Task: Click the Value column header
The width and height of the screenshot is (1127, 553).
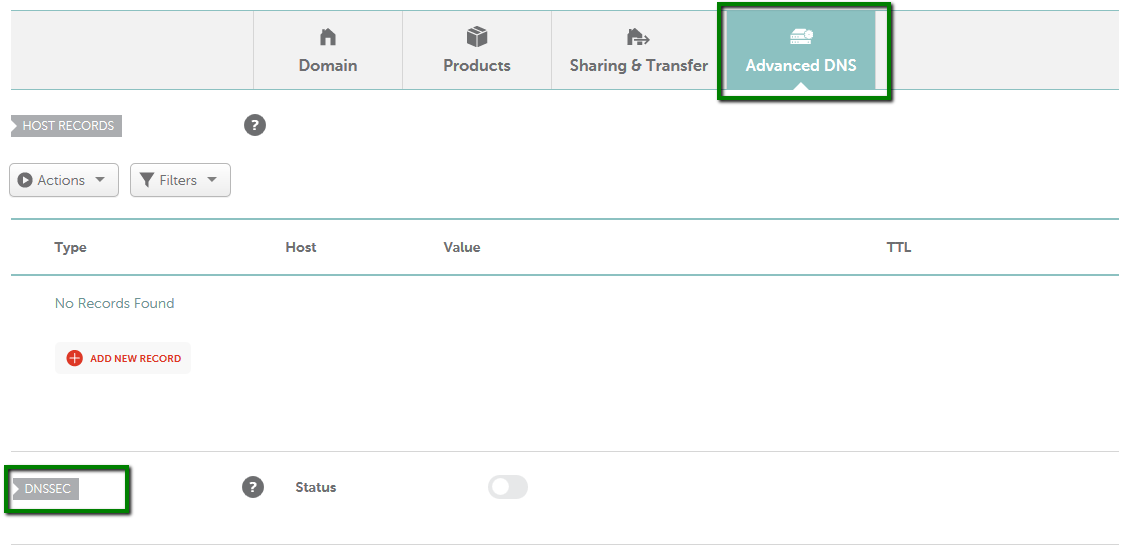Action: tap(461, 247)
